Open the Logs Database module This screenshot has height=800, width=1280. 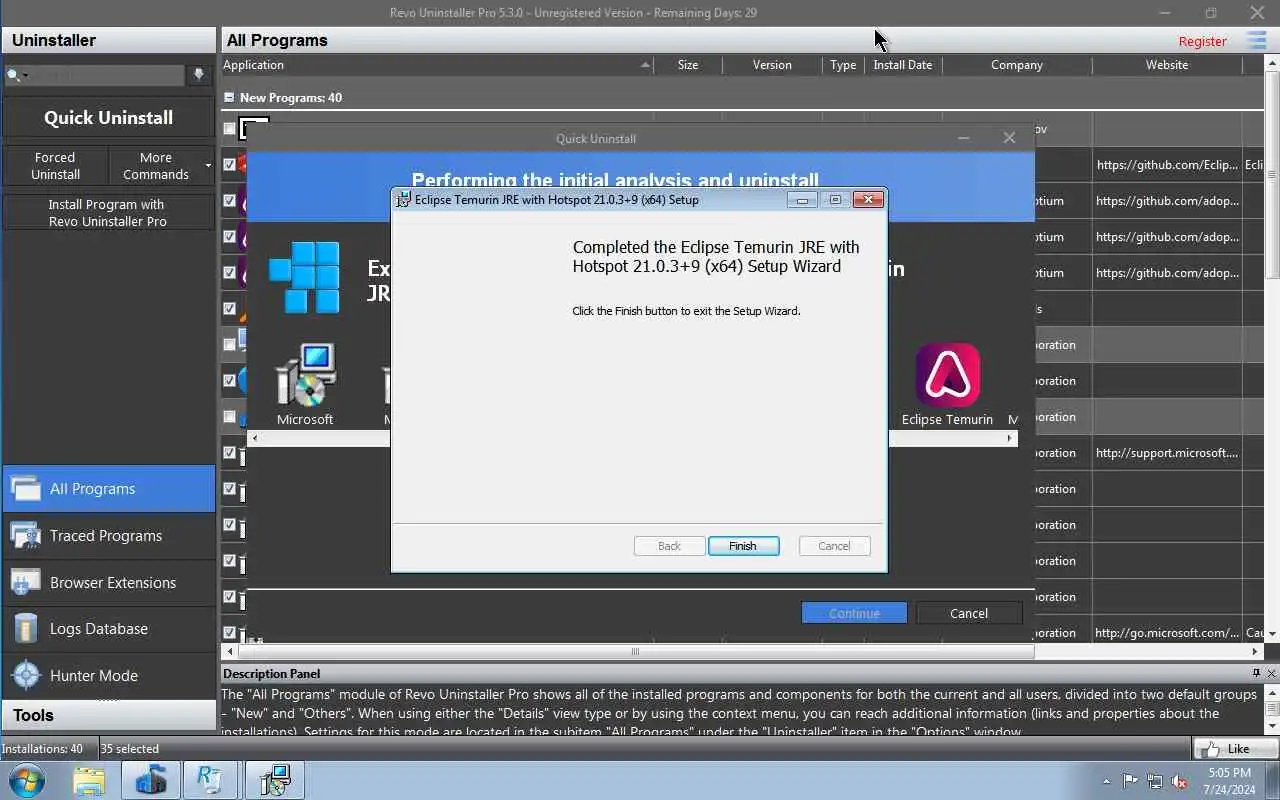(x=108, y=628)
